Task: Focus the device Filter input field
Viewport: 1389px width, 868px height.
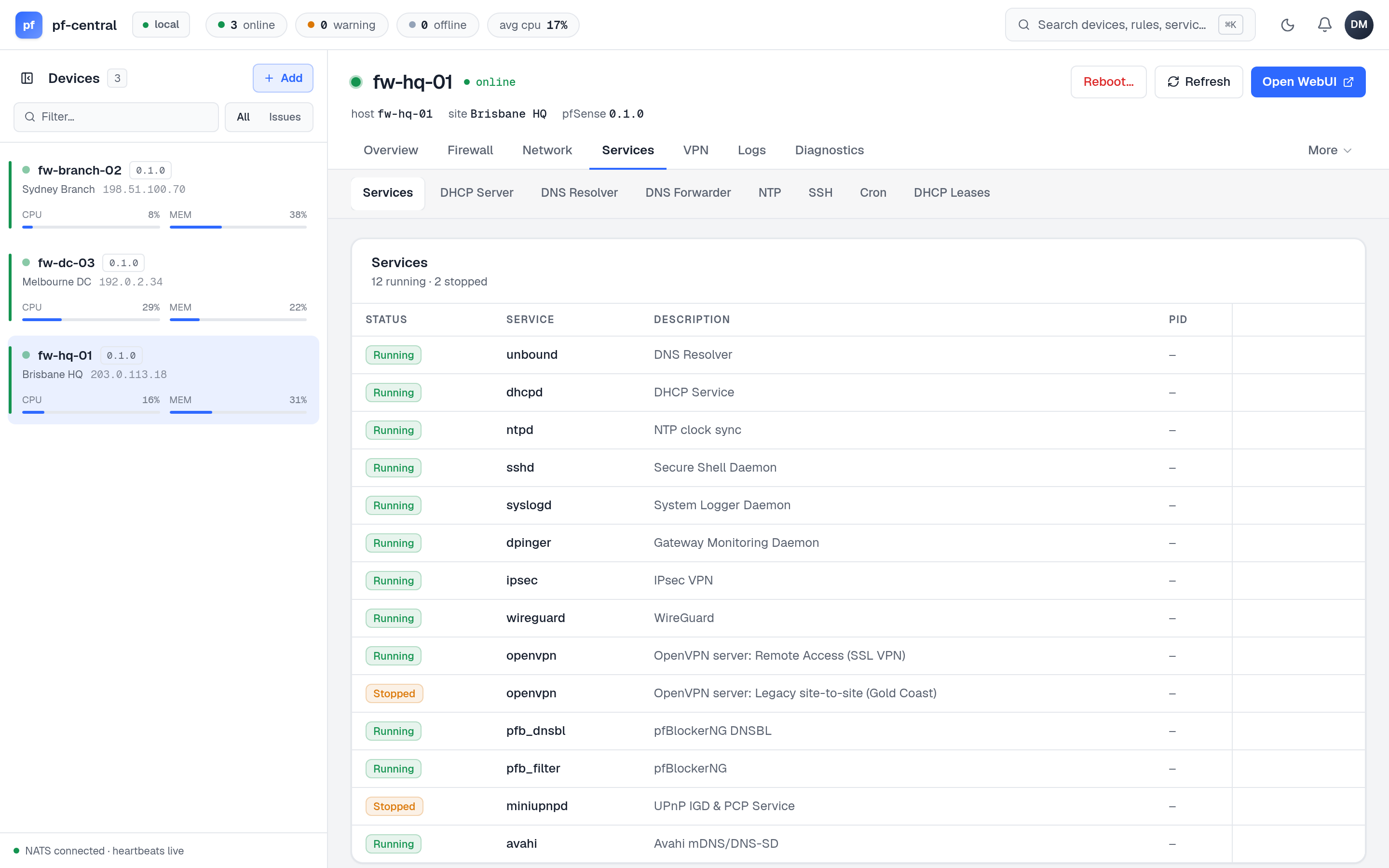Action: [x=116, y=117]
